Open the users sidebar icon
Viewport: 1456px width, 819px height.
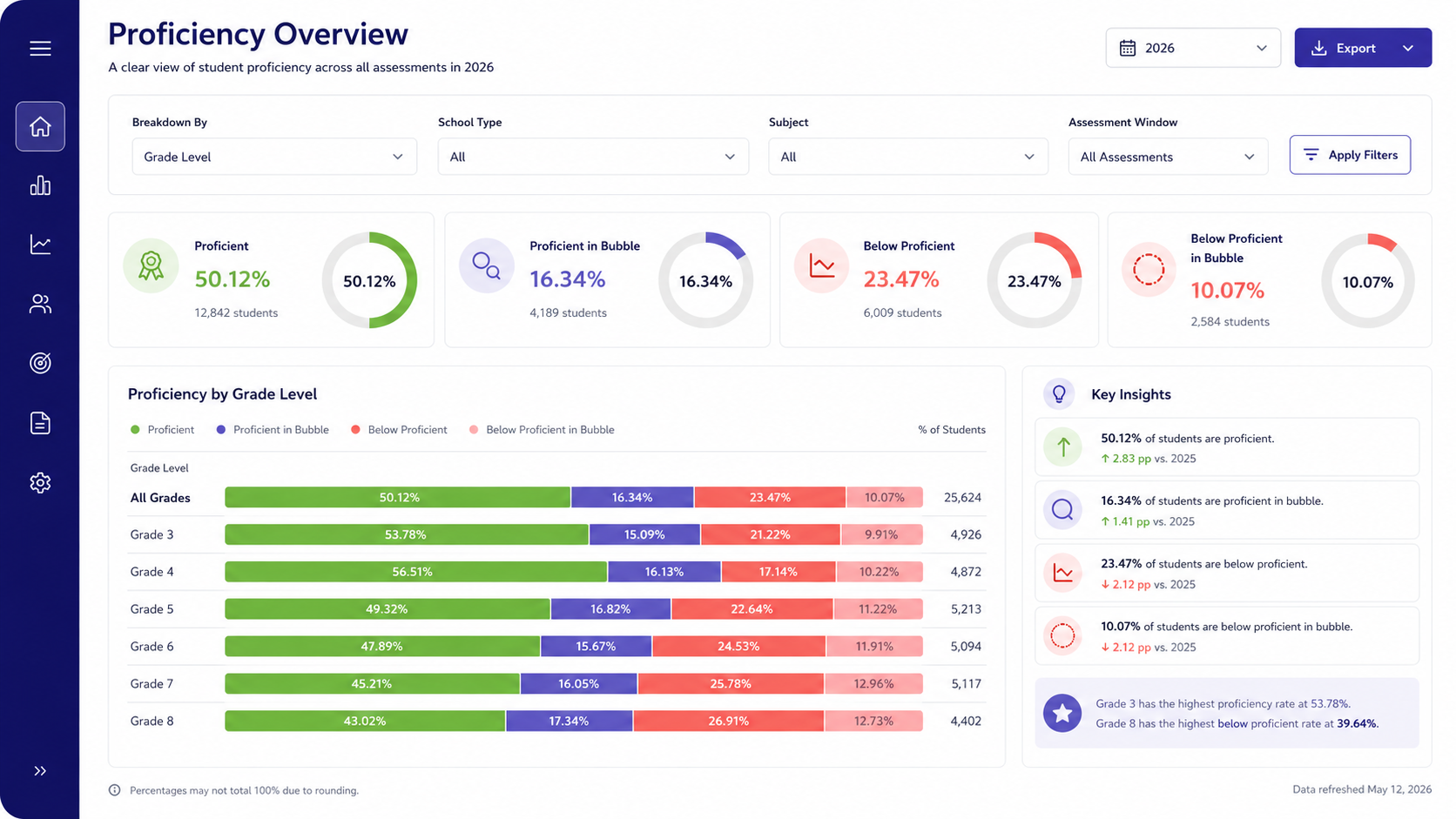(40, 304)
